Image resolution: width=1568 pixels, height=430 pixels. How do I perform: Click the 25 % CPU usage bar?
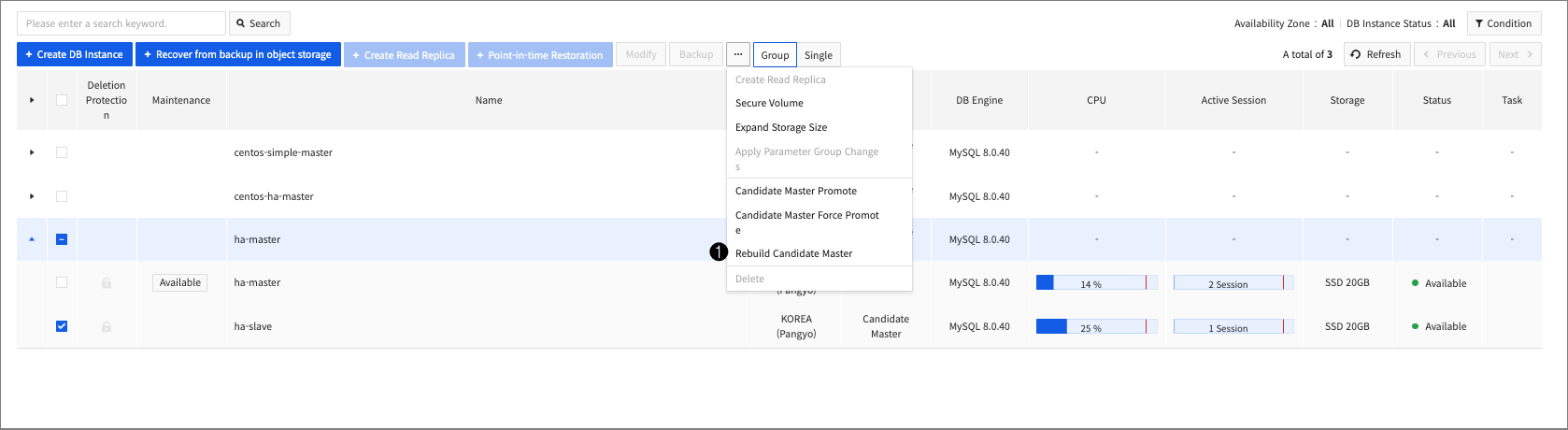point(1096,327)
